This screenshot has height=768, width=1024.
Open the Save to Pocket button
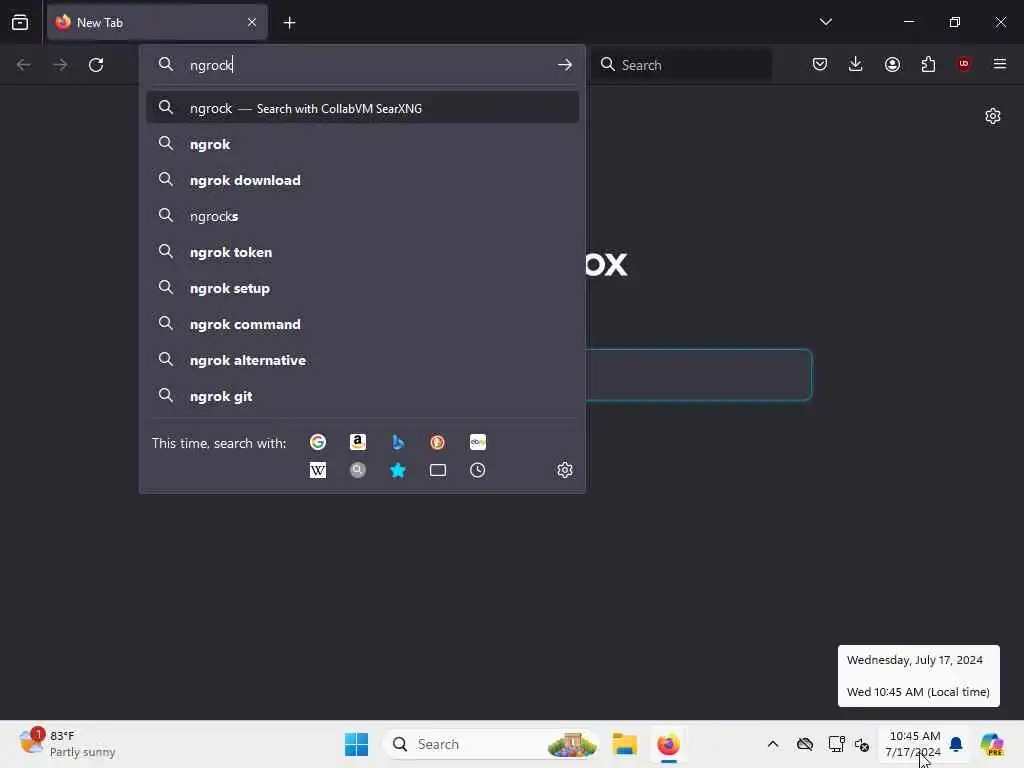(820, 64)
